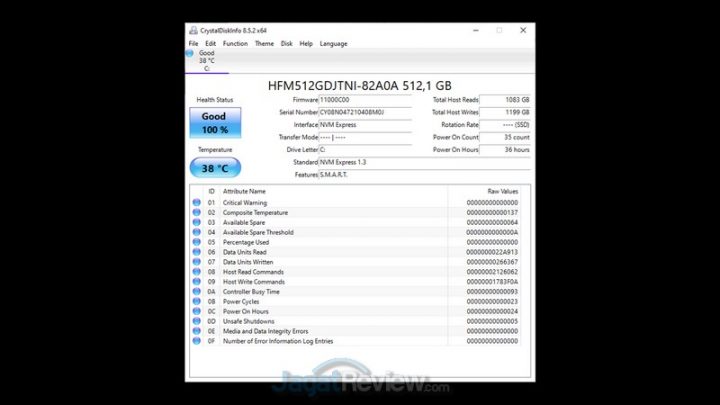Click the Transfer Mode field
Viewport: 720px width, 405px height.
tap(365, 137)
